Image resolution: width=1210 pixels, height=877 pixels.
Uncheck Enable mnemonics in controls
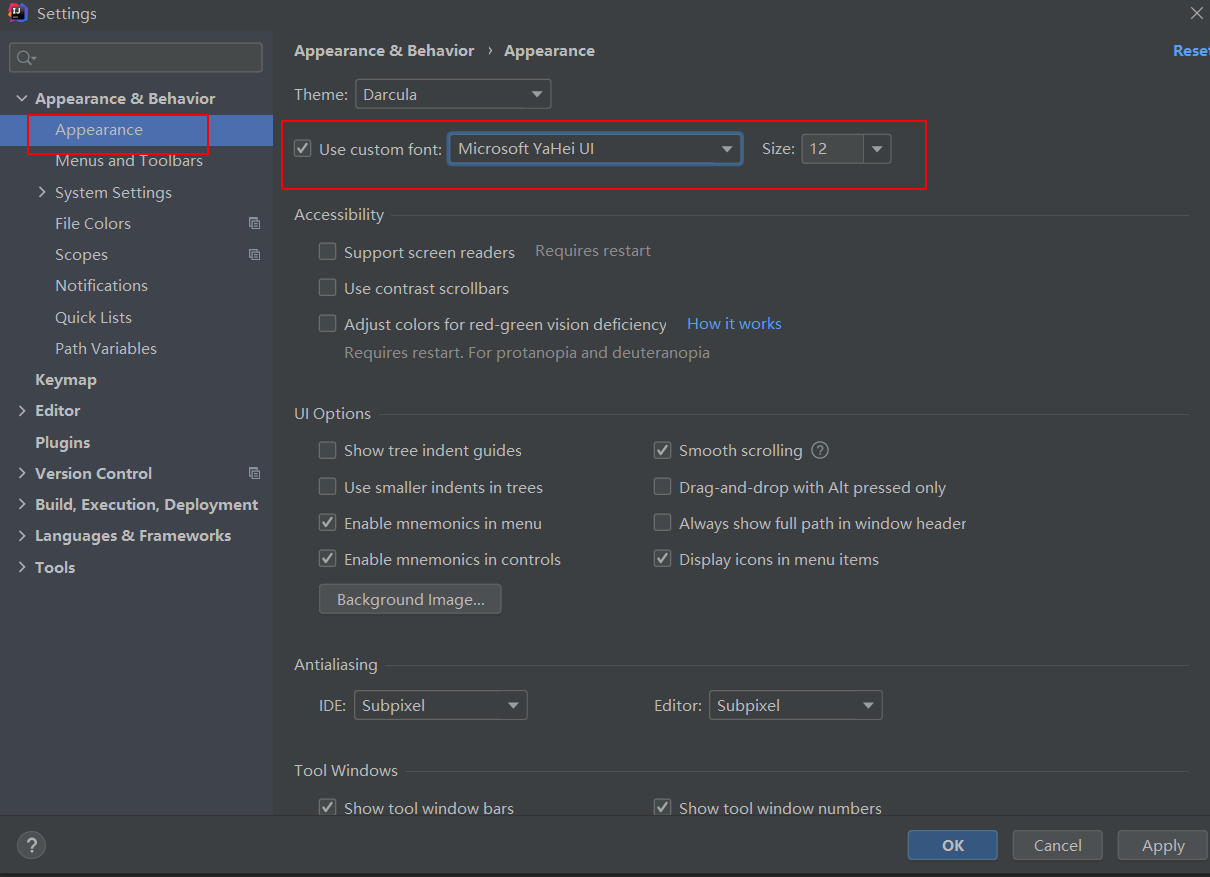point(327,558)
